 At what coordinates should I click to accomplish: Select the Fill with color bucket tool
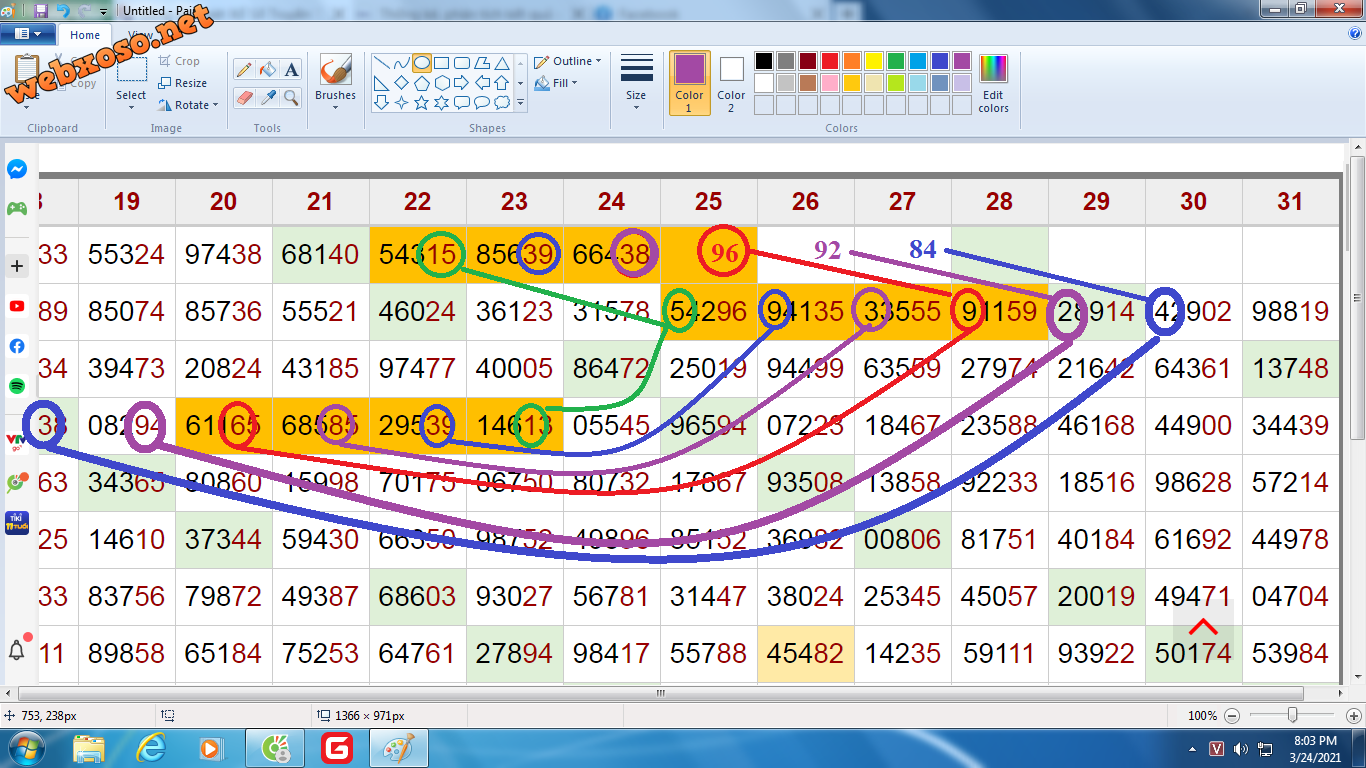coord(267,70)
